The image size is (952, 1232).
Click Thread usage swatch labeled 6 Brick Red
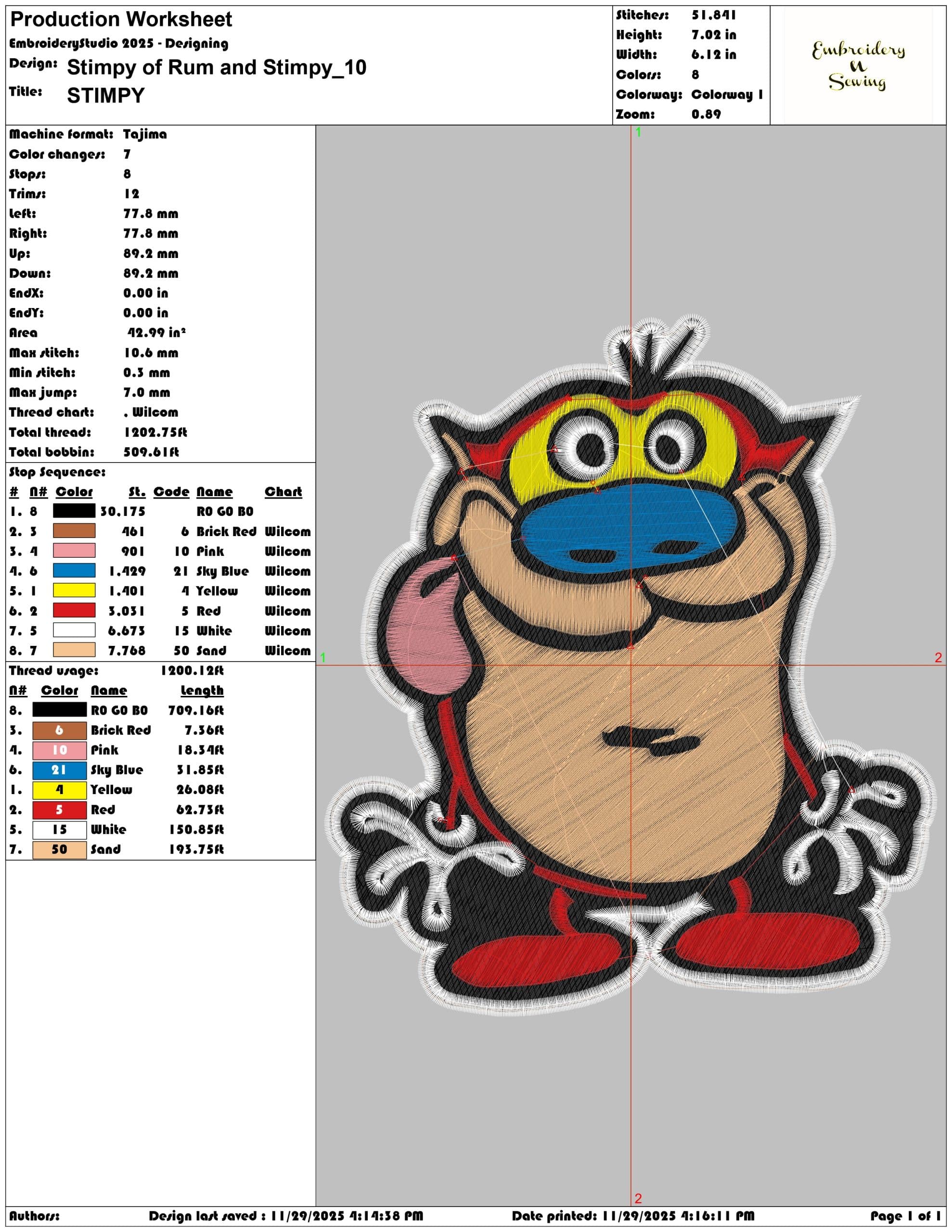pyautogui.click(x=59, y=730)
